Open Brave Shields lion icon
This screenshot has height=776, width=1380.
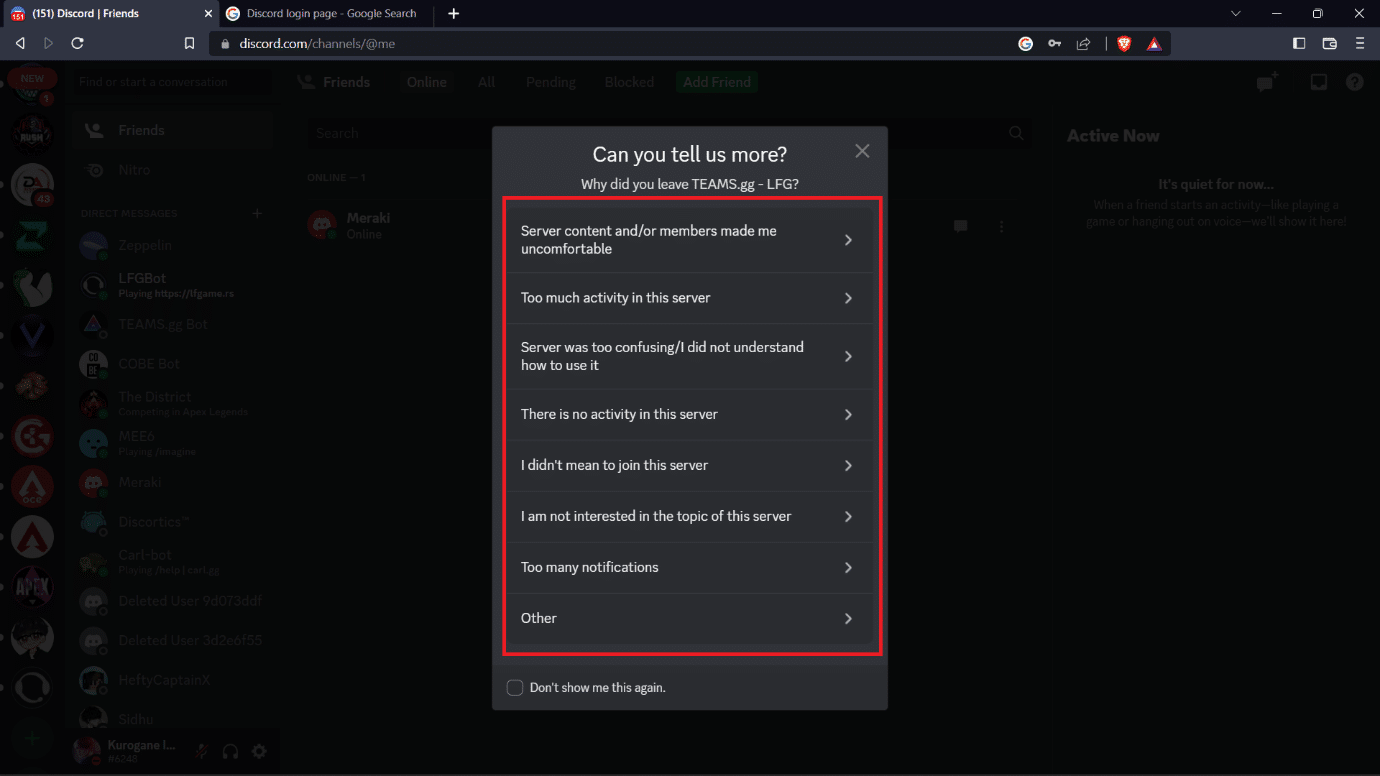(1124, 43)
